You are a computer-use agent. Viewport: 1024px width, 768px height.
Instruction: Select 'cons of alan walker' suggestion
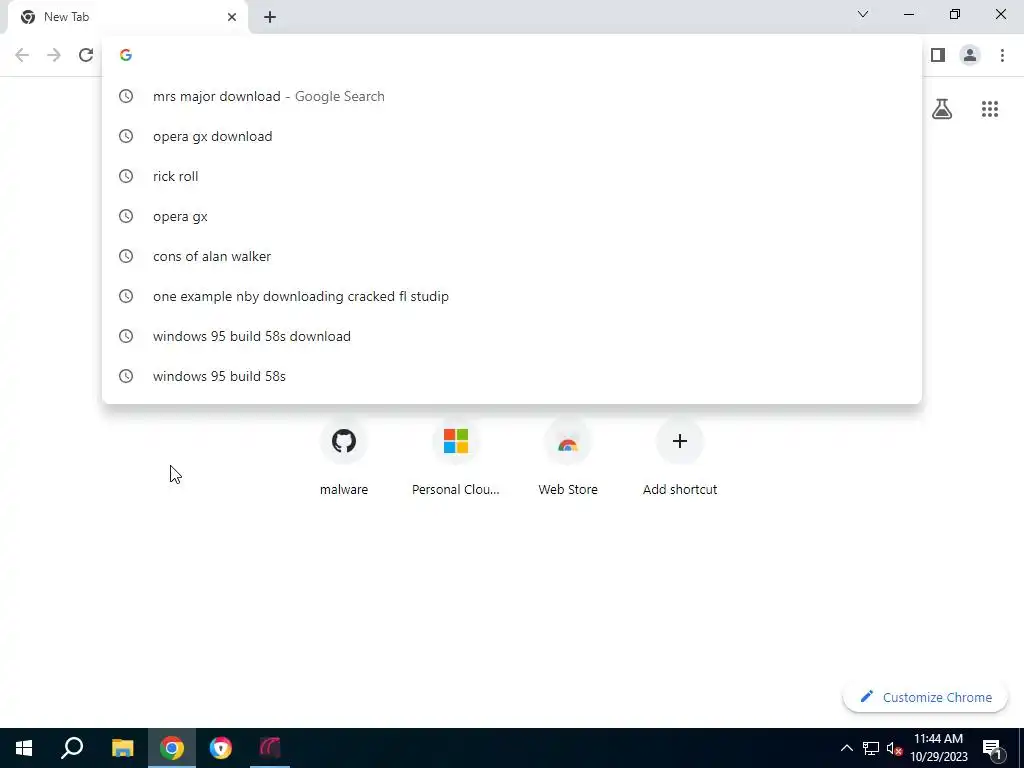[512, 256]
